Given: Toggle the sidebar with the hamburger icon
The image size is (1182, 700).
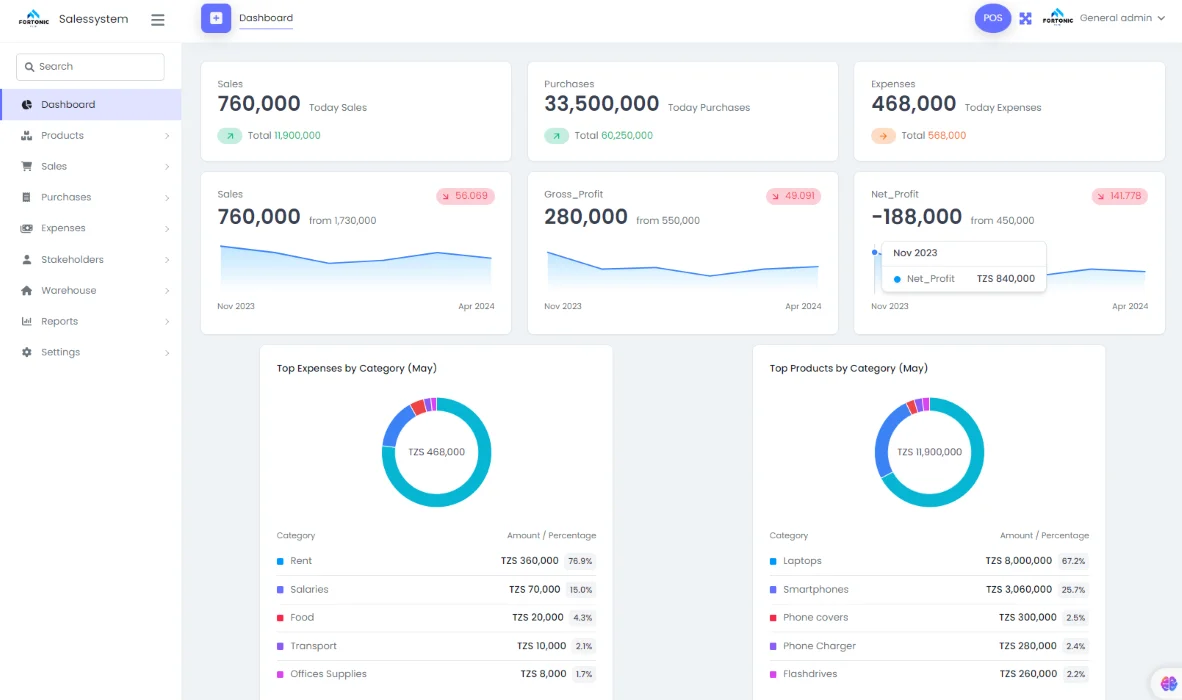Looking at the screenshot, I should click(x=157, y=18).
